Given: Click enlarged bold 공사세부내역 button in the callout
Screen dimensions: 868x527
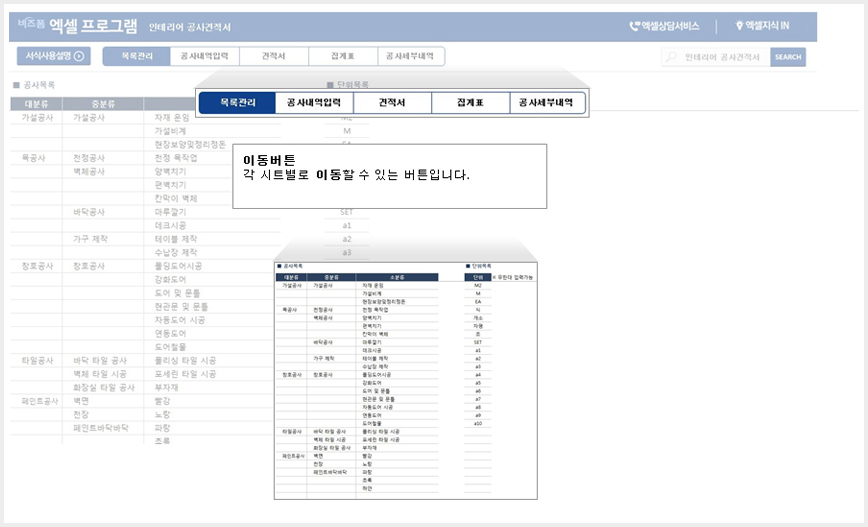Looking at the screenshot, I should click(546, 102).
